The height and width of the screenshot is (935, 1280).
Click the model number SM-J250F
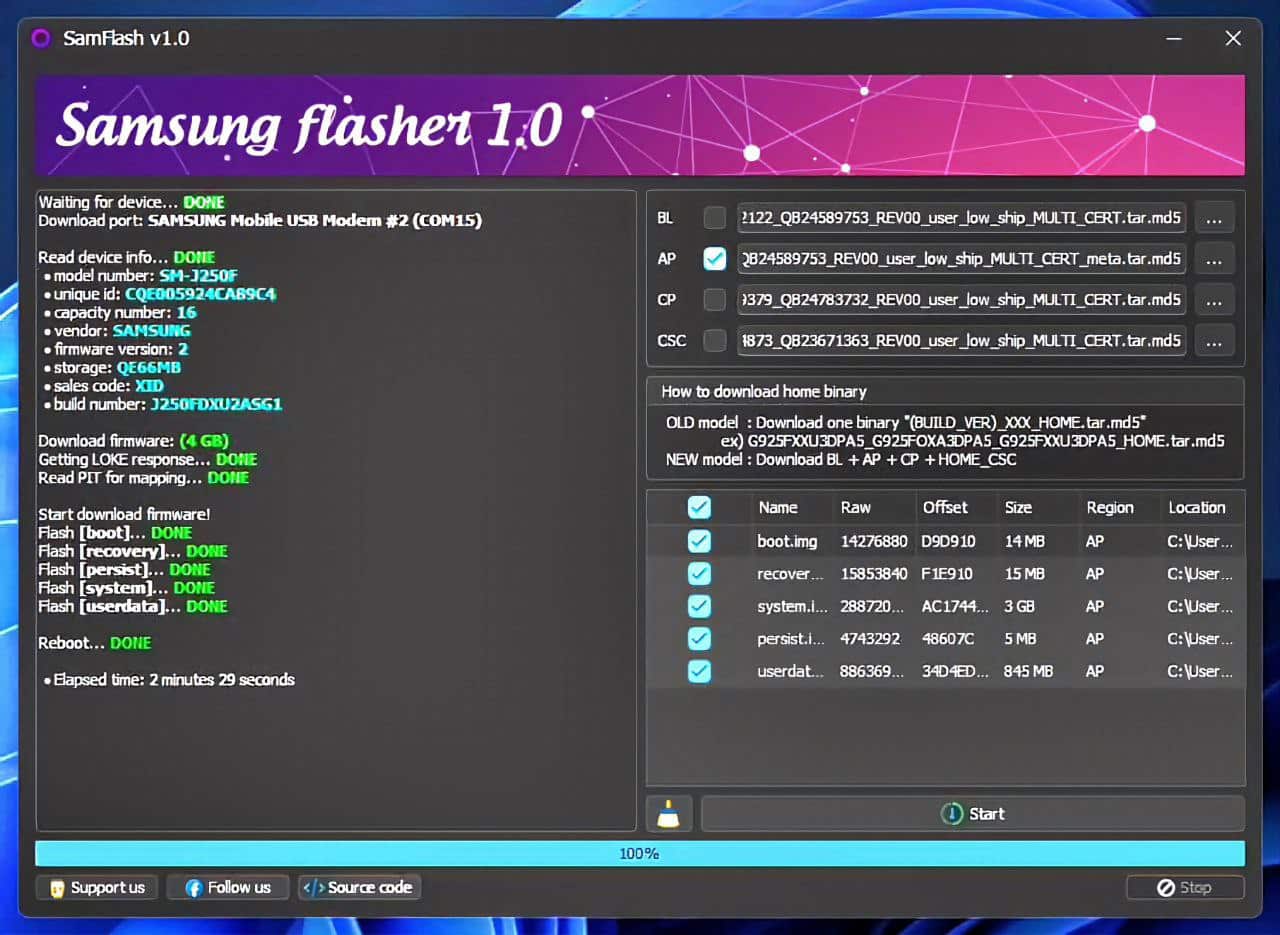click(x=198, y=275)
